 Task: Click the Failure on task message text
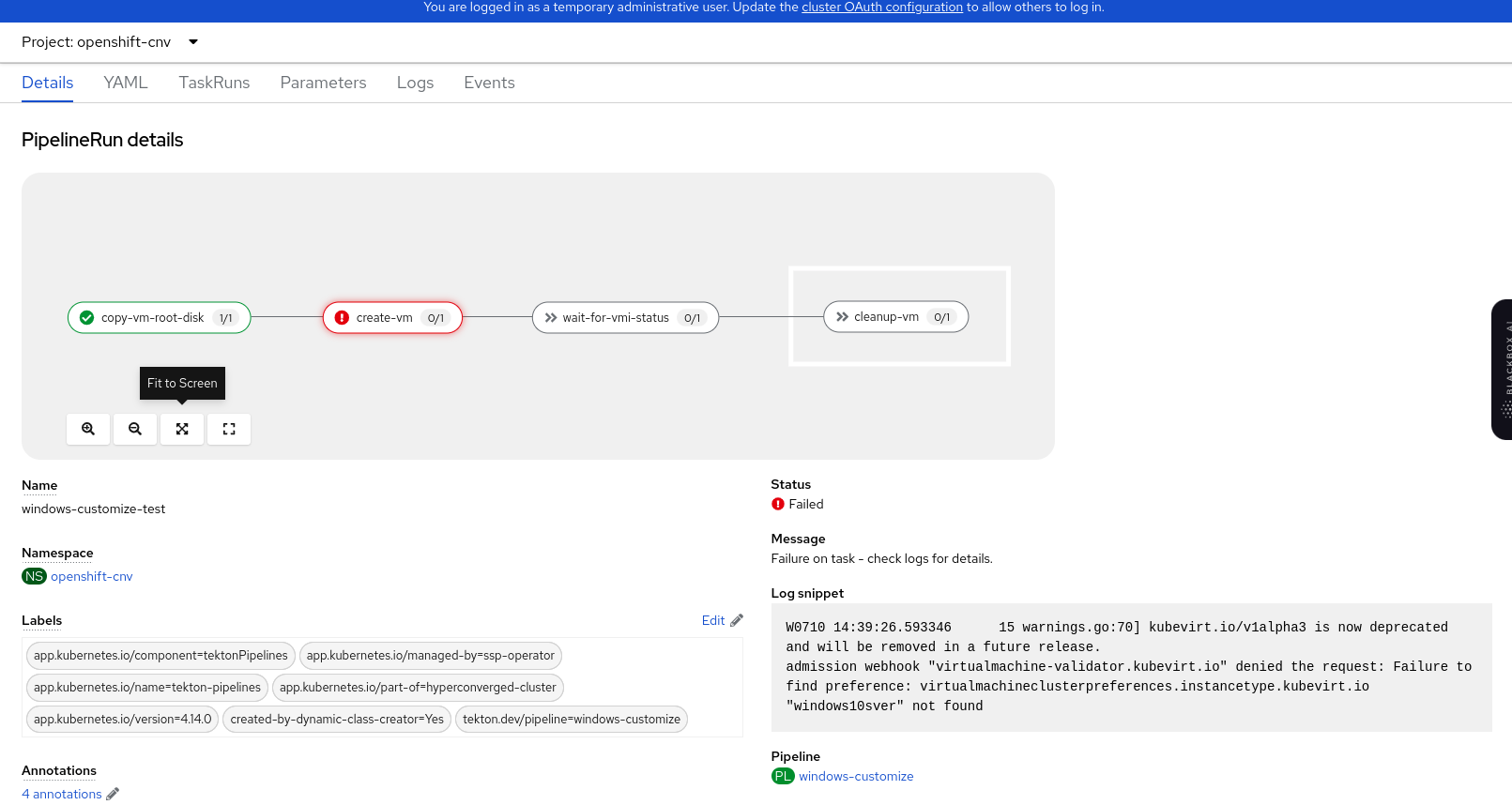point(881,558)
